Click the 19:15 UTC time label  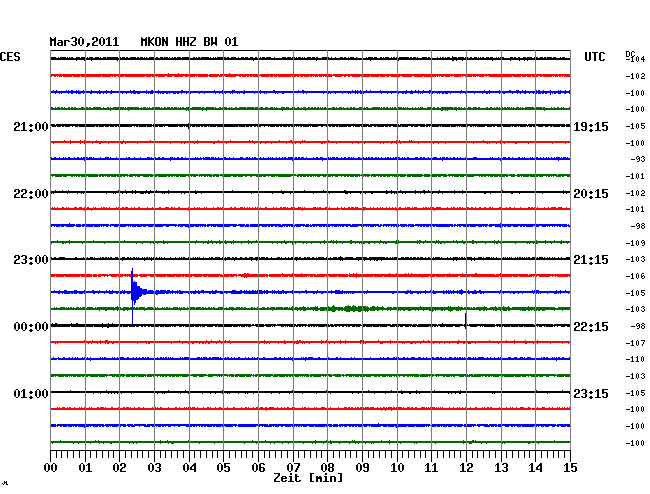[591, 126]
